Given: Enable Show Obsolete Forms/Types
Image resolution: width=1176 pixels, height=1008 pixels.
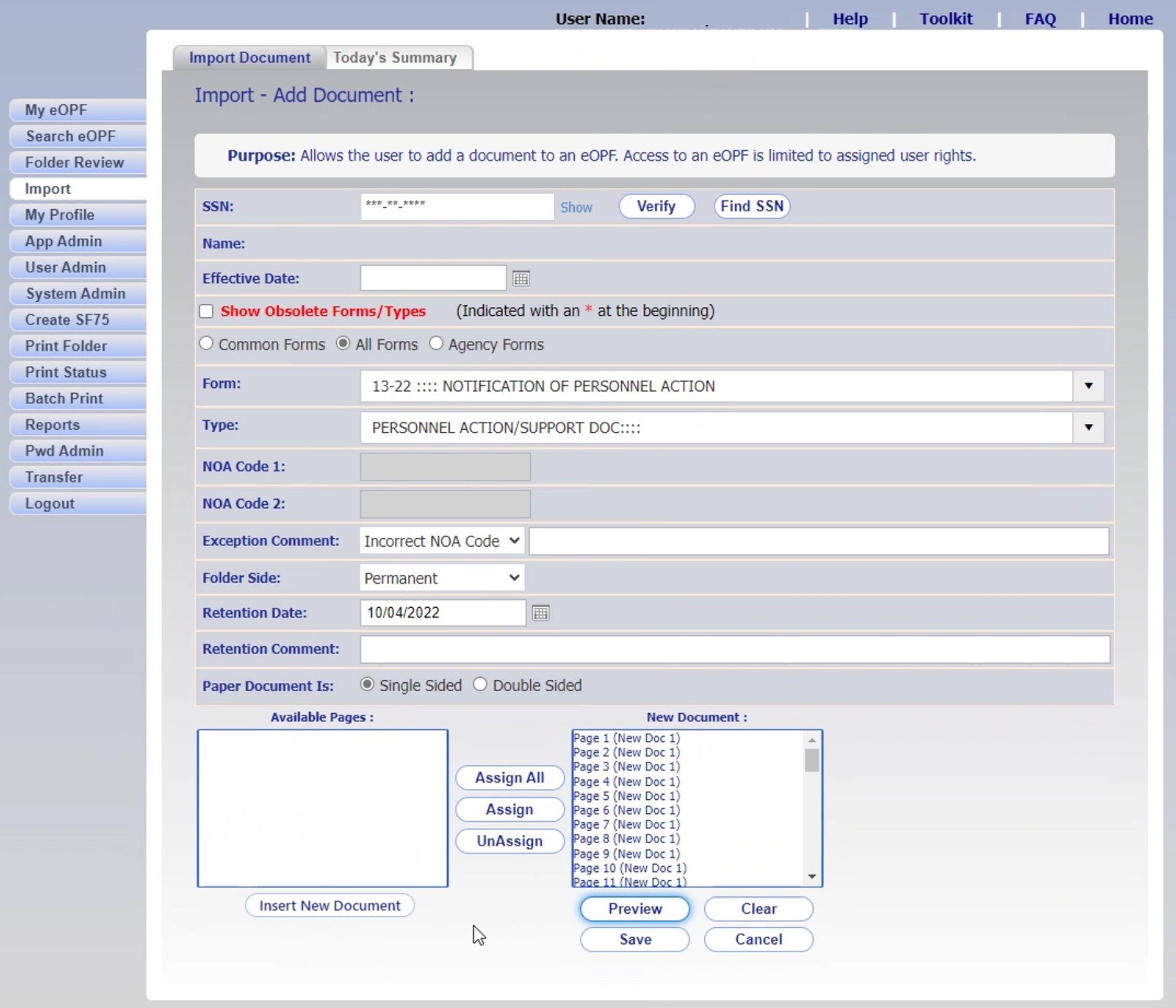Looking at the screenshot, I should pyautogui.click(x=206, y=311).
